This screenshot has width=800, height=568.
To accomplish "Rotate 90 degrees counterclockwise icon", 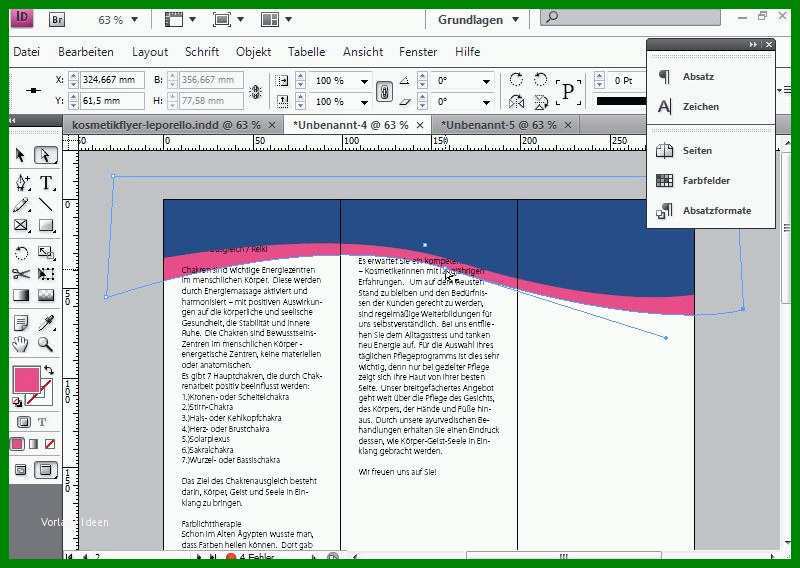I will pyautogui.click(x=540, y=80).
